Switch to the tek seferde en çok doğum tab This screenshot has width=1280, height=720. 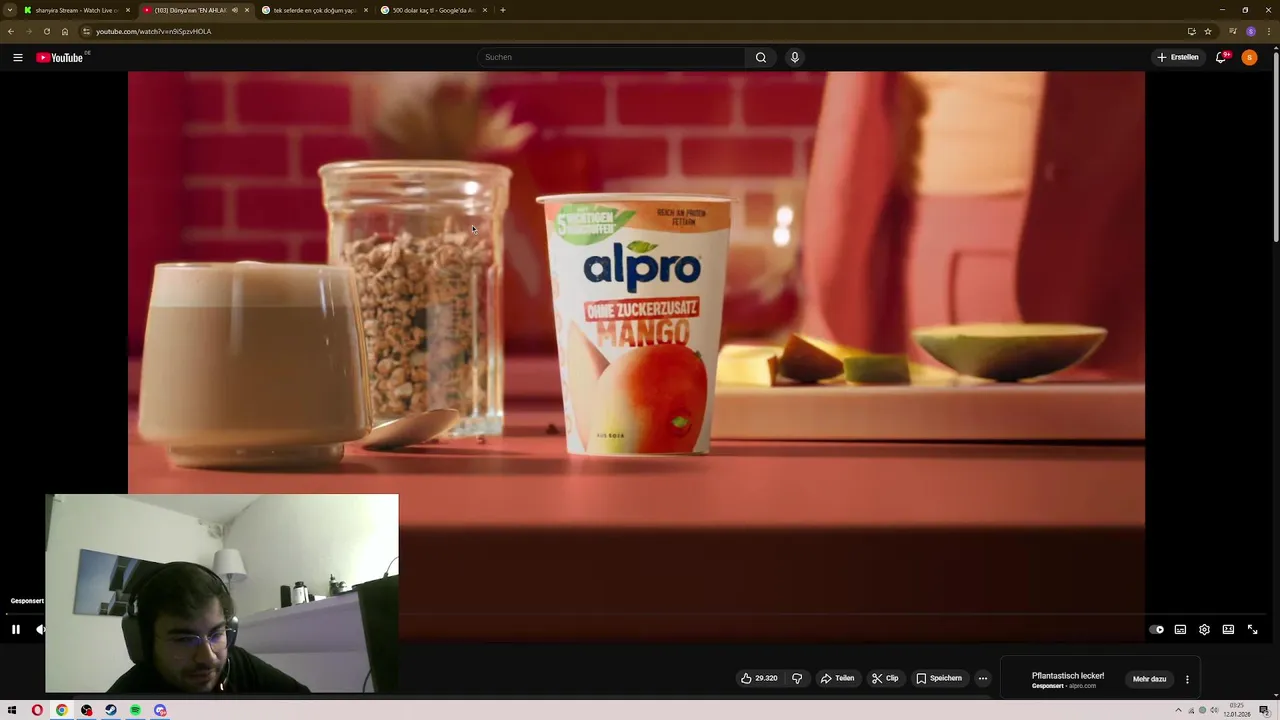point(314,10)
